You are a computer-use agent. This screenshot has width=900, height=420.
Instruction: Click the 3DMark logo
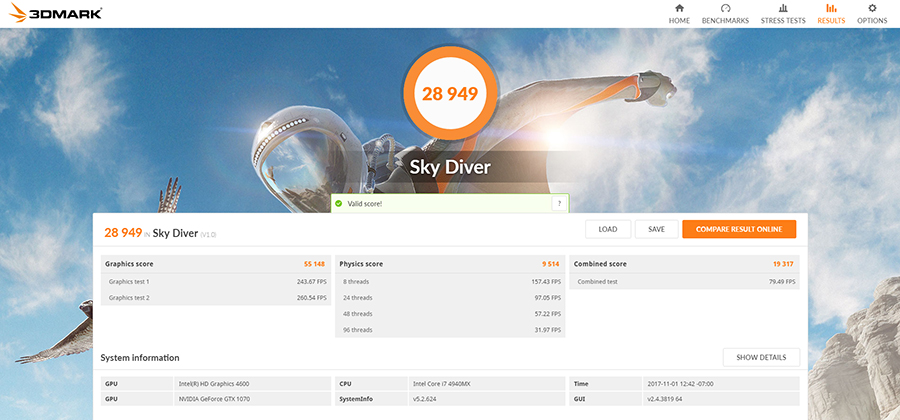point(53,14)
